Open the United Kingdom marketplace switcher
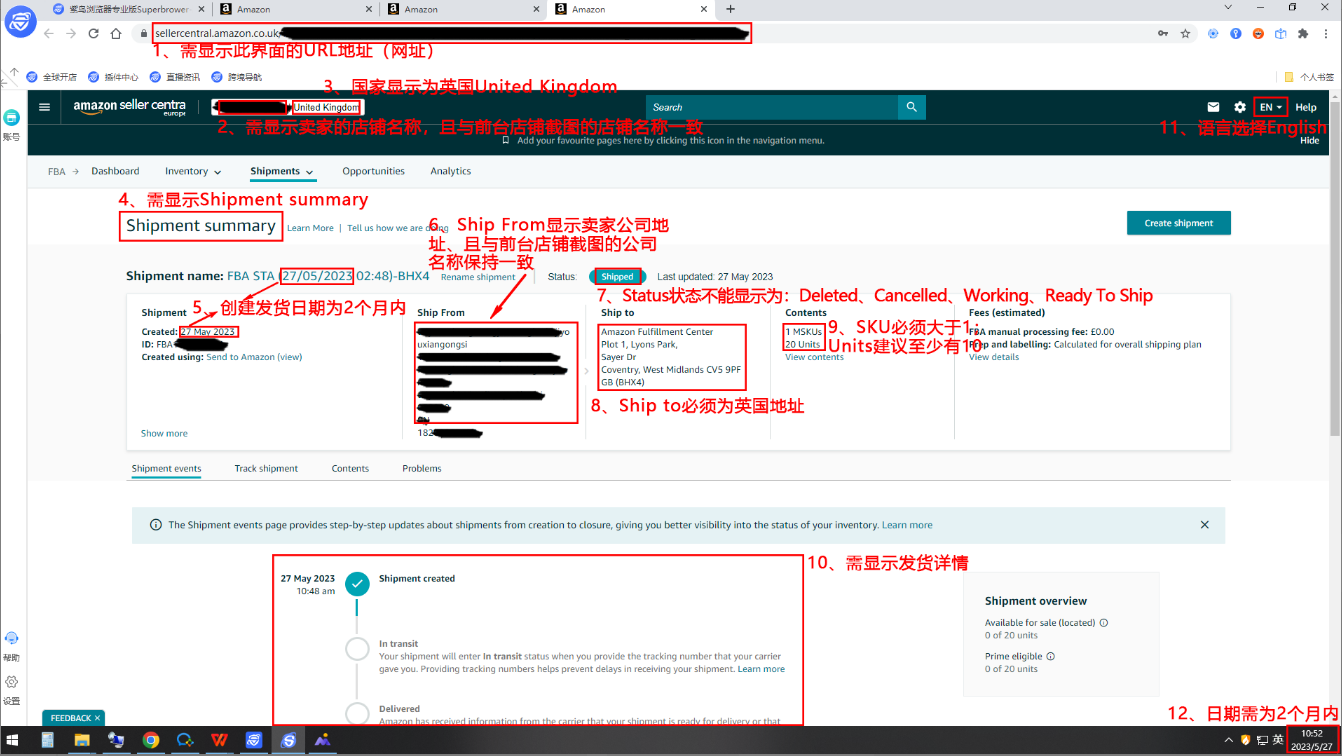 [327, 107]
